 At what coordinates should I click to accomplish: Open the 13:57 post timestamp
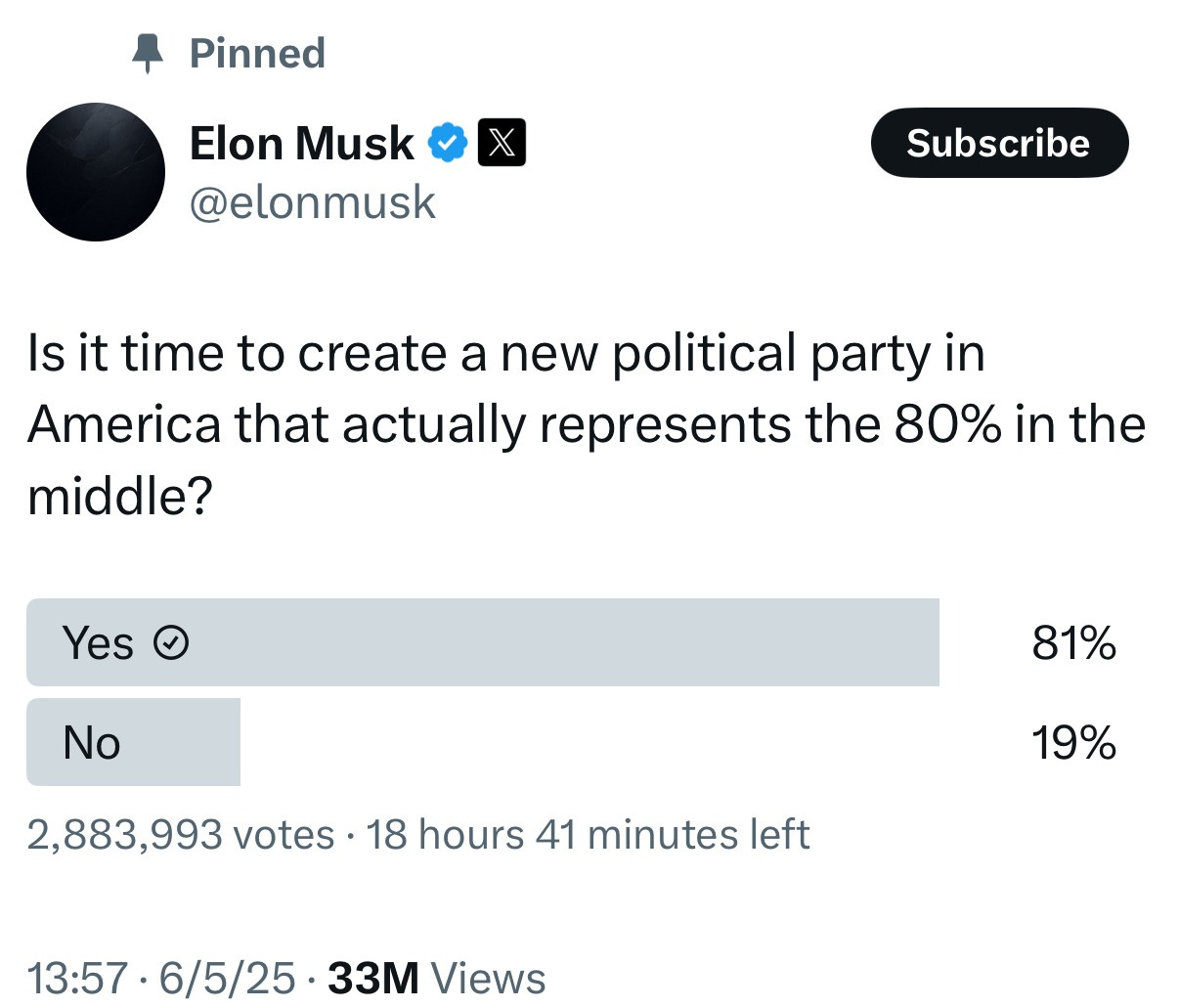pyautogui.click(x=77, y=978)
